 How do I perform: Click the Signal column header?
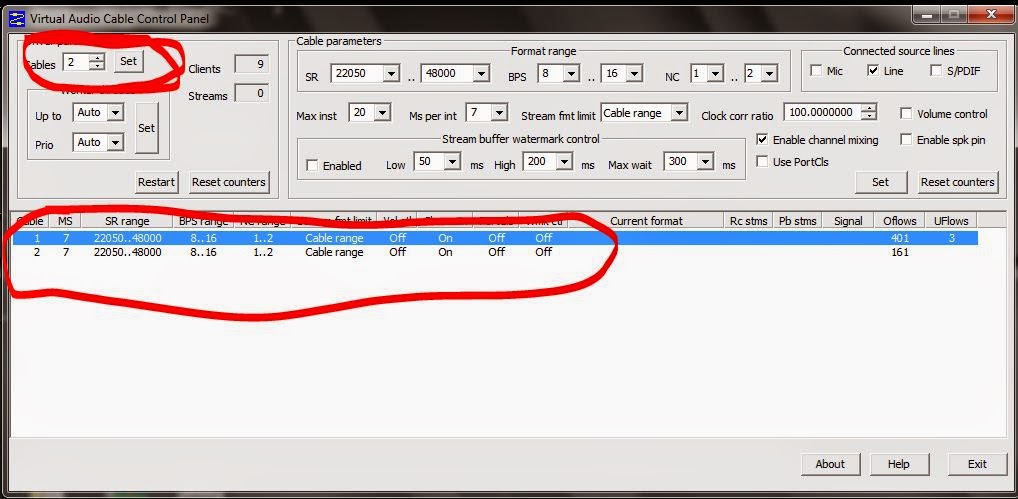point(848,221)
